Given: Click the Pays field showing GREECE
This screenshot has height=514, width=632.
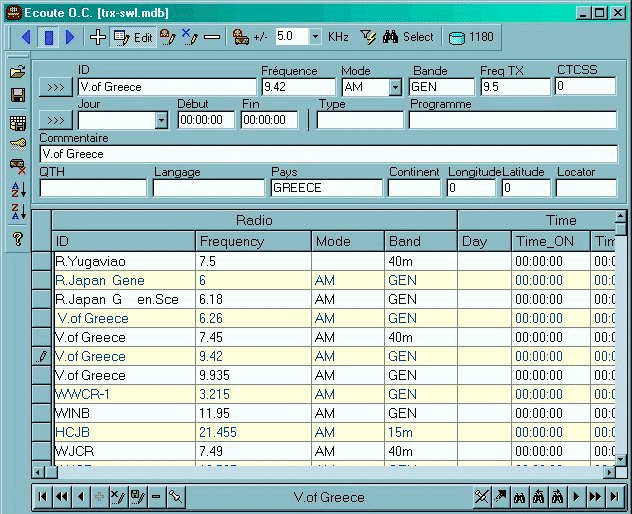Looking at the screenshot, I should click(x=326, y=188).
